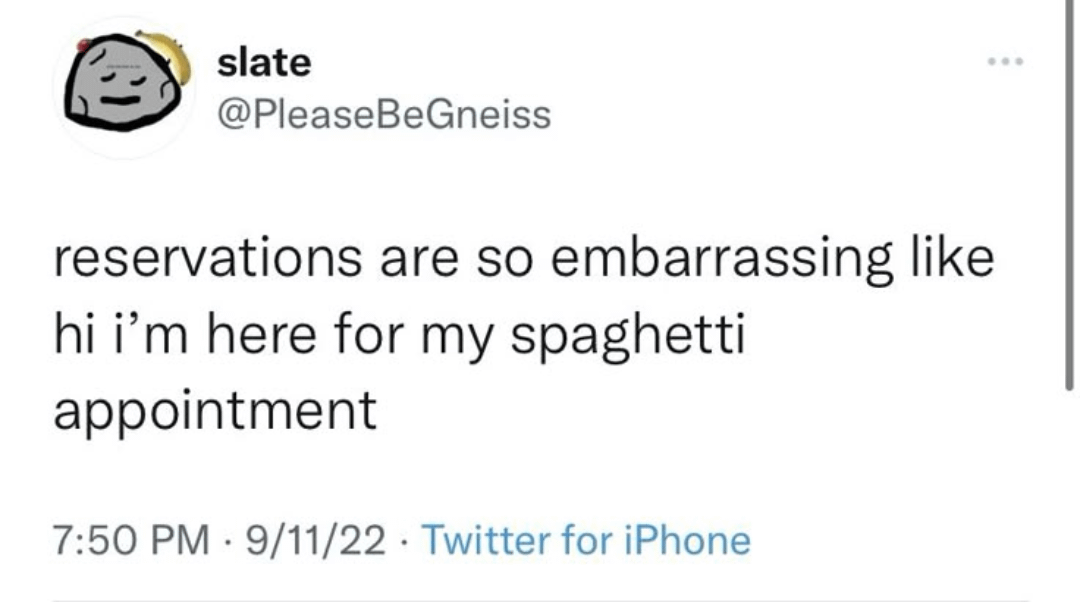Click the word "appointment" in the tweet
Screen dimensions: 1080x602
[215, 409]
